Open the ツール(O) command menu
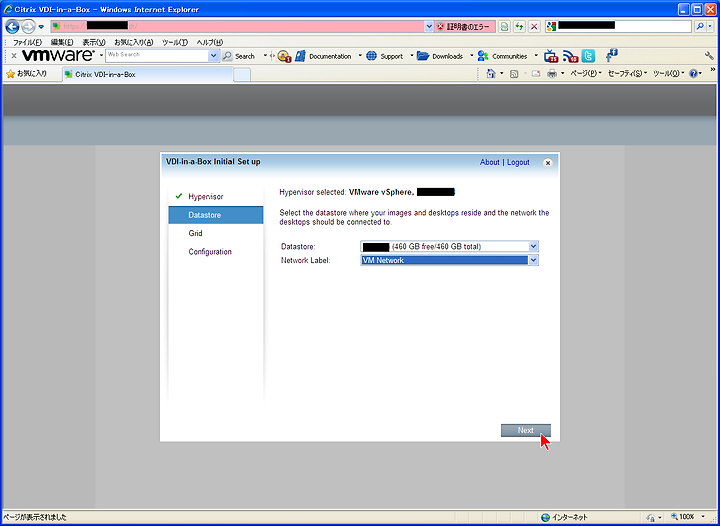 point(669,73)
